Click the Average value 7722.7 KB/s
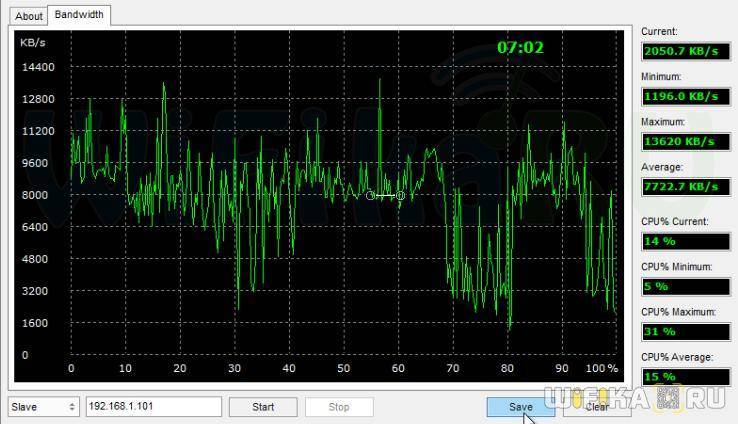The height and width of the screenshot is (424, 738). (x=686, y=187)
